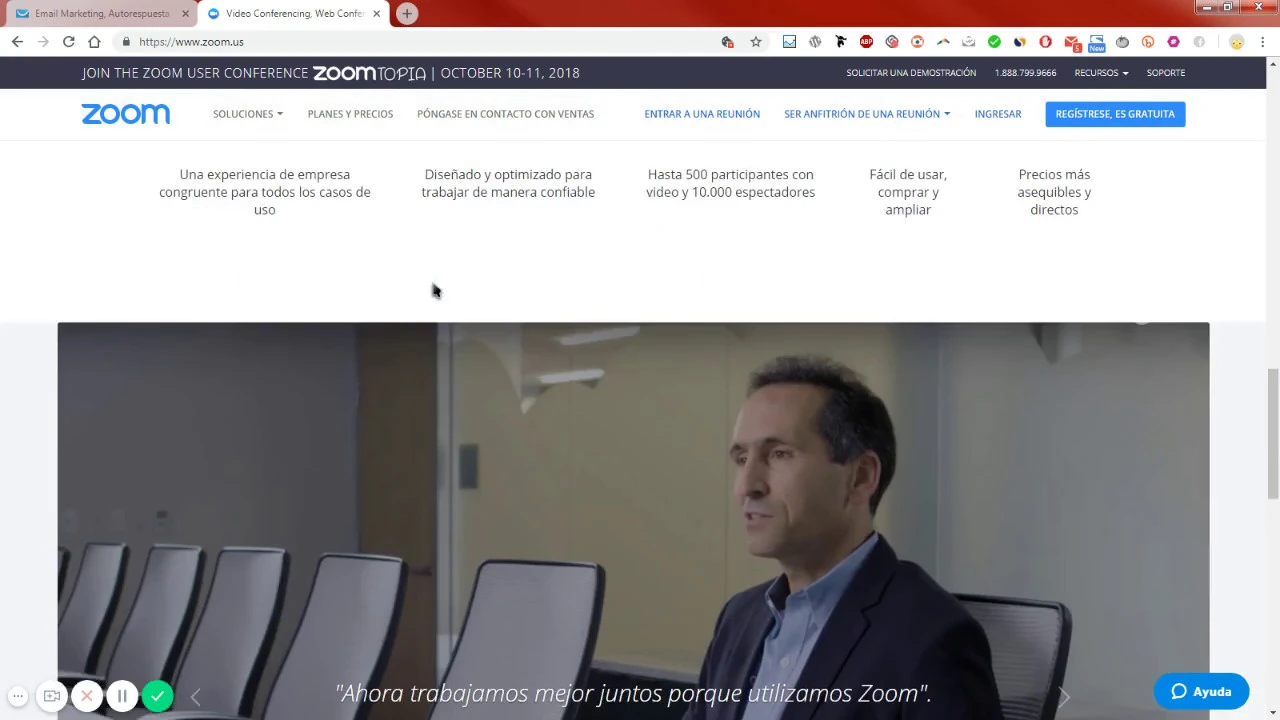Open the red mail extension with badge
This screenshot has height=720, width=1280.
pyautogui.click(x=1072, y=43)
